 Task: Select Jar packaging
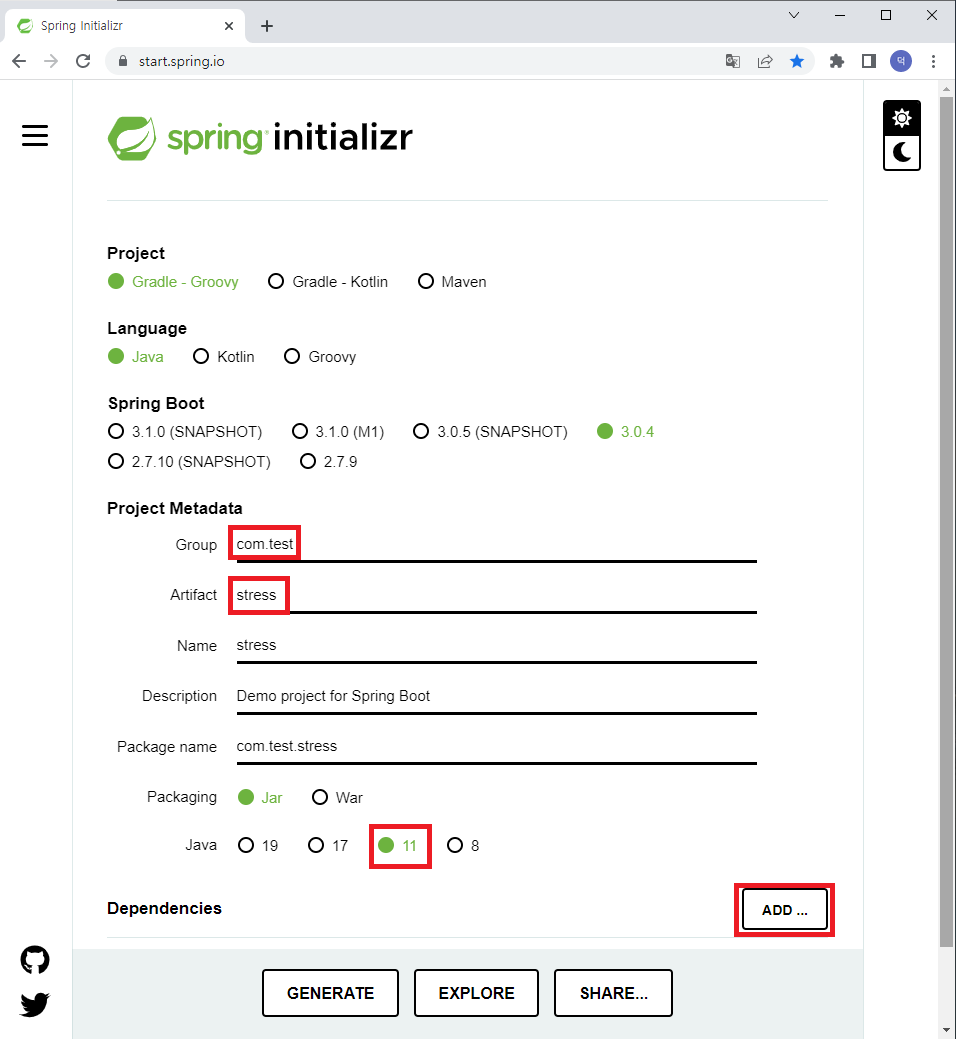[260, 797]
